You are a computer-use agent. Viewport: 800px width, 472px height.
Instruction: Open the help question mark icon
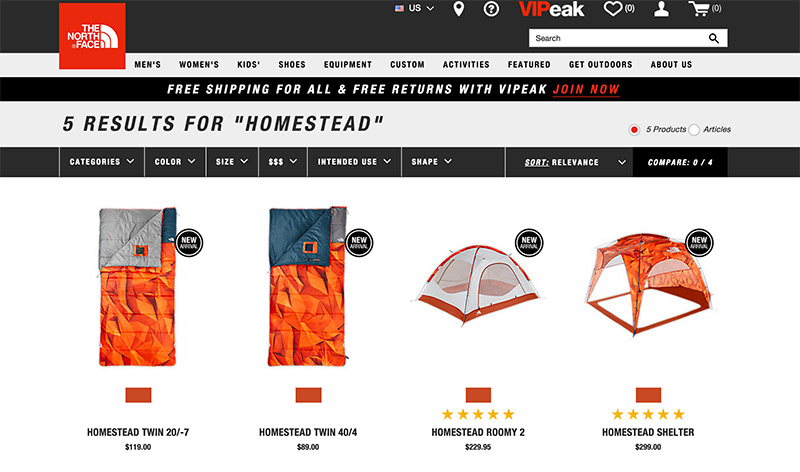pos(491,9)
